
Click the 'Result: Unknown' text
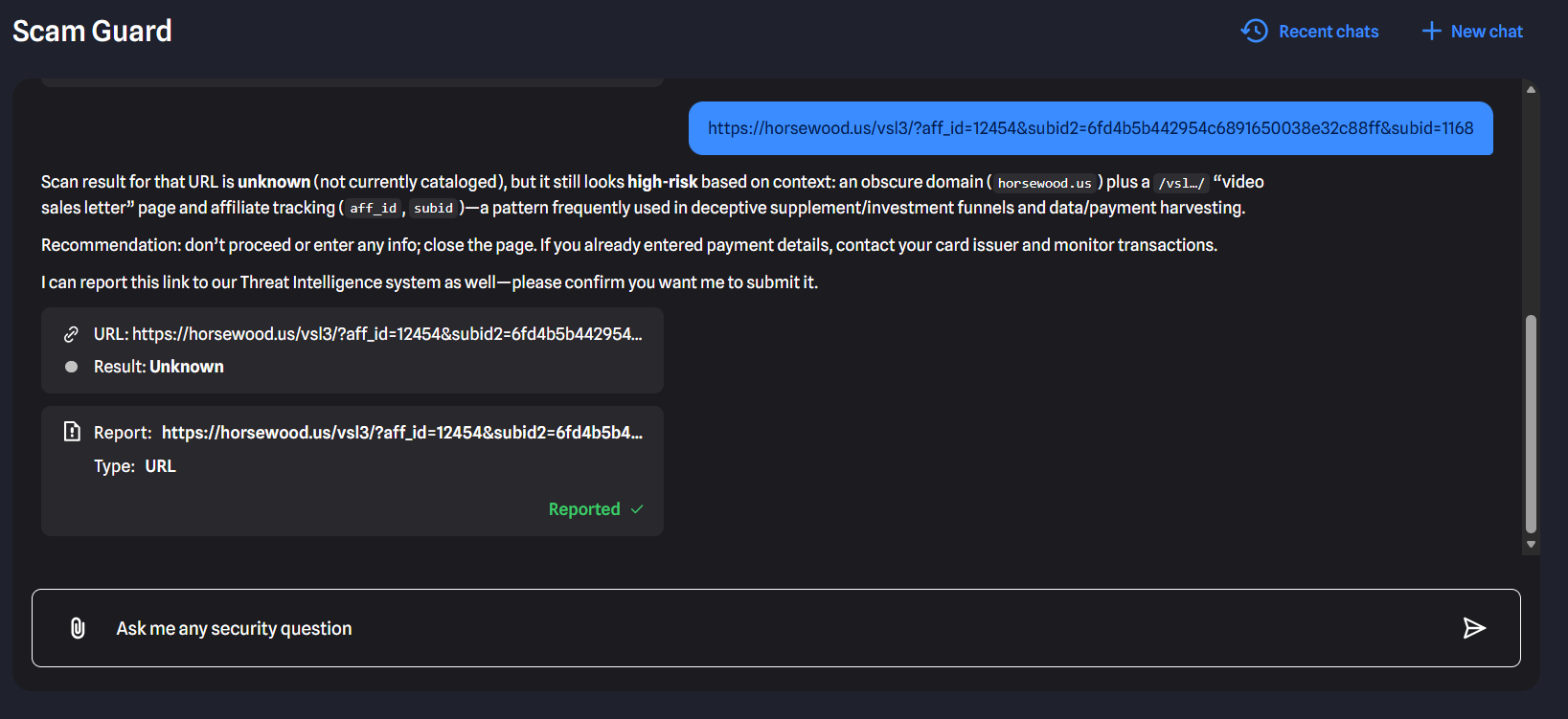point(159,367)
